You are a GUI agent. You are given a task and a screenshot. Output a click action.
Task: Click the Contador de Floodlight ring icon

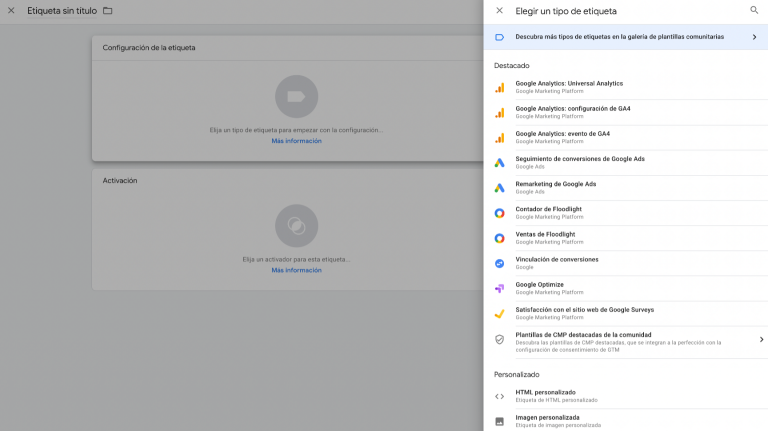499,213
